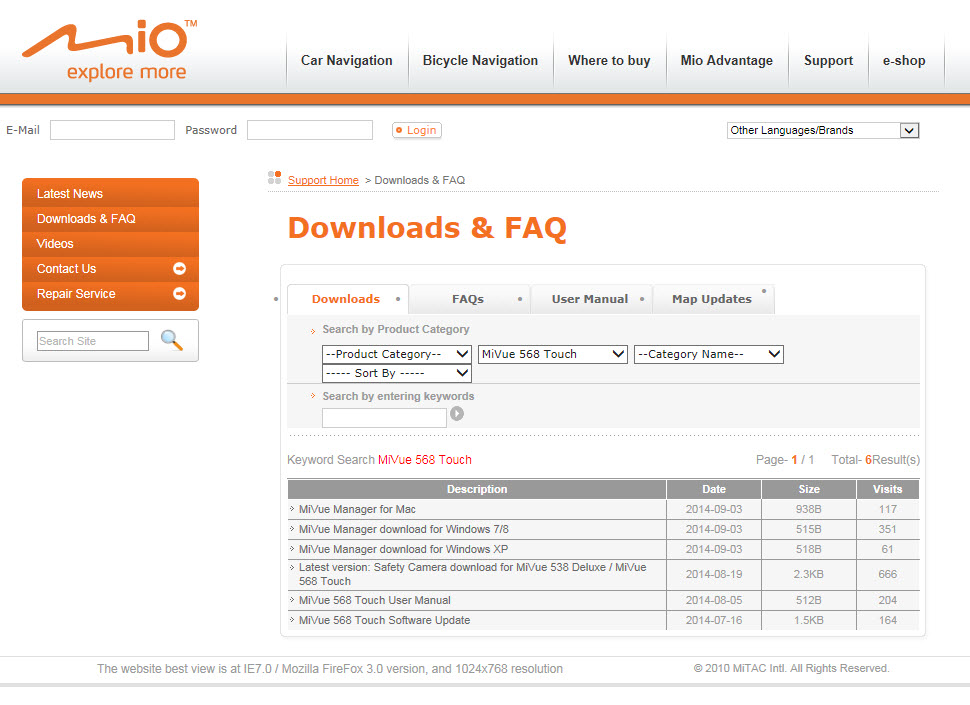Click the 2014-08-05 date cell
Screen dimensions: 970x705
click(714, 600)
